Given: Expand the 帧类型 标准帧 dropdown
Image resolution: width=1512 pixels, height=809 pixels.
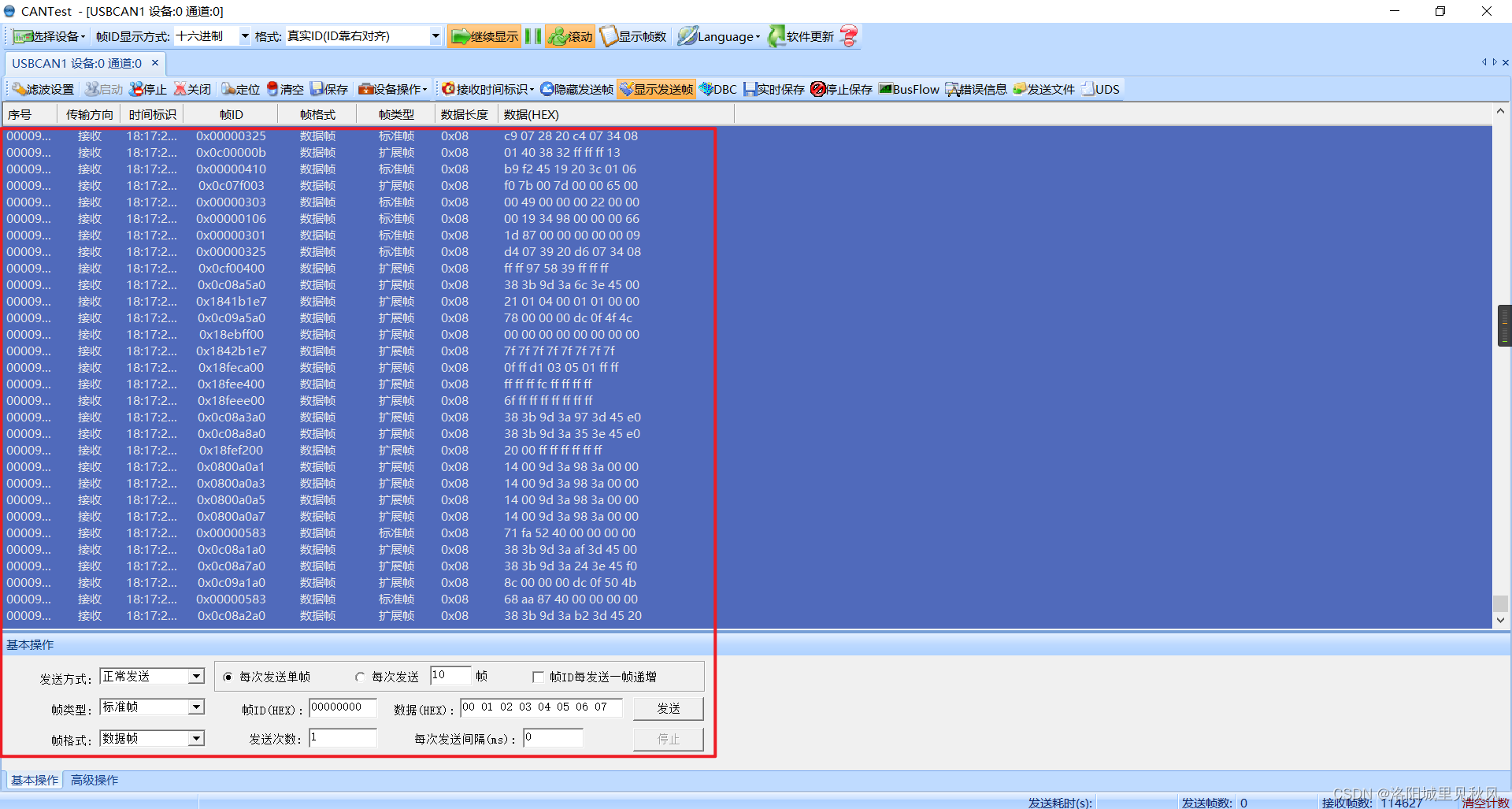Looking at the screenshot, I should [x=196, y=707].
